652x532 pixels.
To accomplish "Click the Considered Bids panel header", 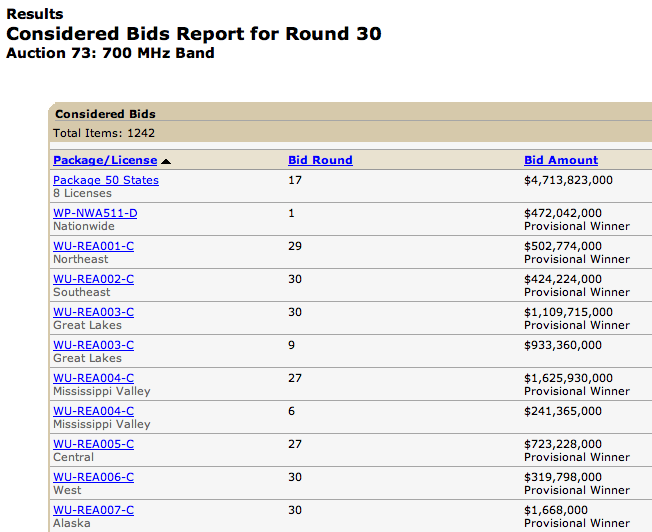I will pyautogui.click(x=105, y=114).
